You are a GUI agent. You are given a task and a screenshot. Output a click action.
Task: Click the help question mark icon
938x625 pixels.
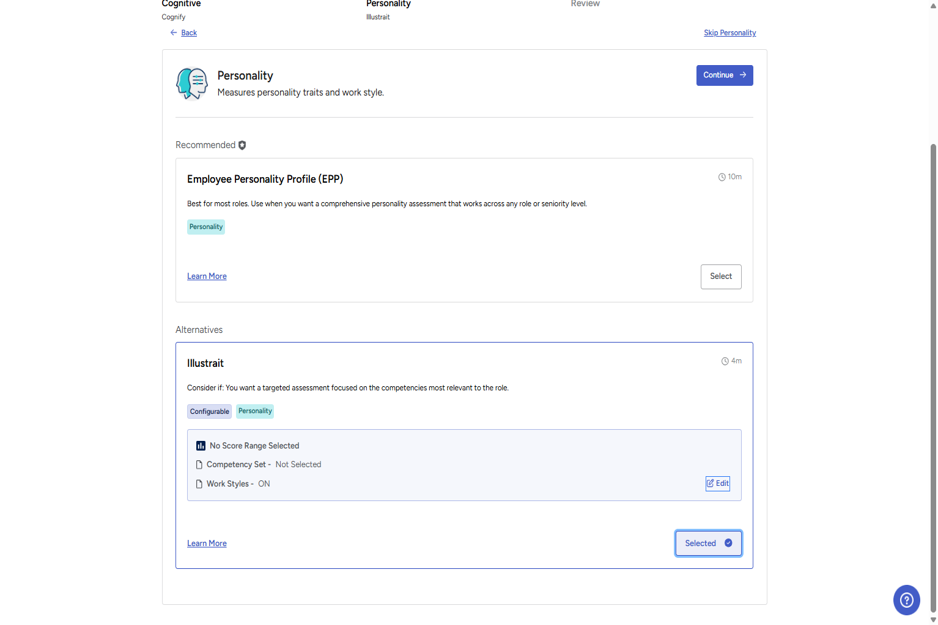(x=906, y=600)
